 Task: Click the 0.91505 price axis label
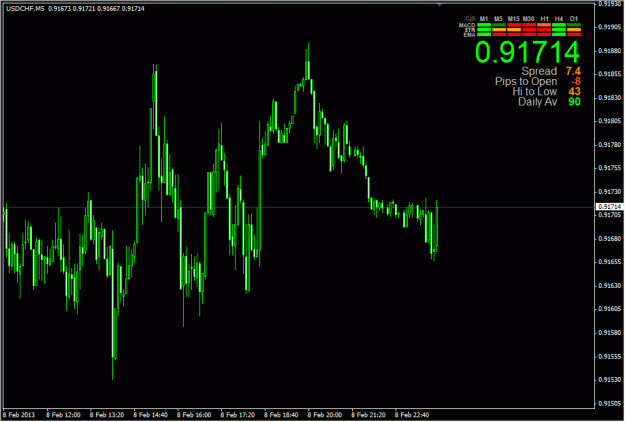click(x=610, y=403)
